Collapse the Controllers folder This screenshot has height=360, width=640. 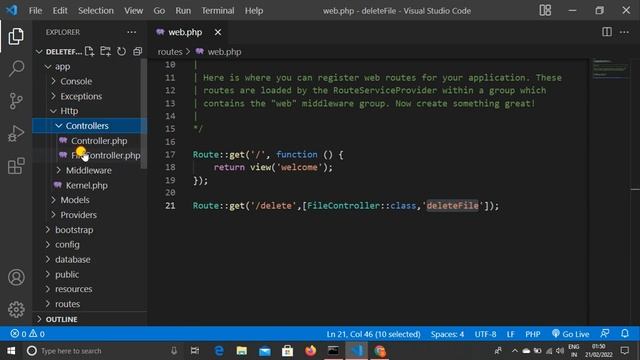(87, 126)
